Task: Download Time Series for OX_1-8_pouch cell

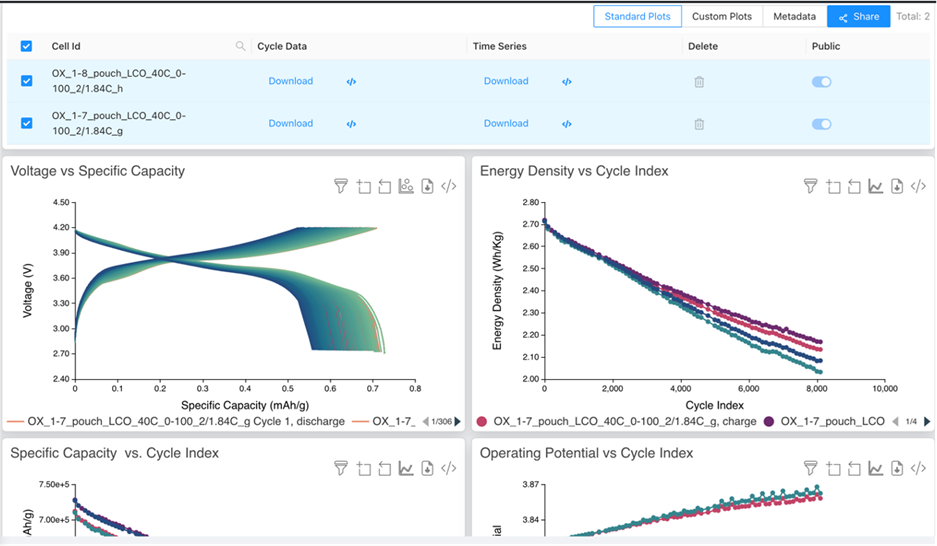Action: point(506,81)
